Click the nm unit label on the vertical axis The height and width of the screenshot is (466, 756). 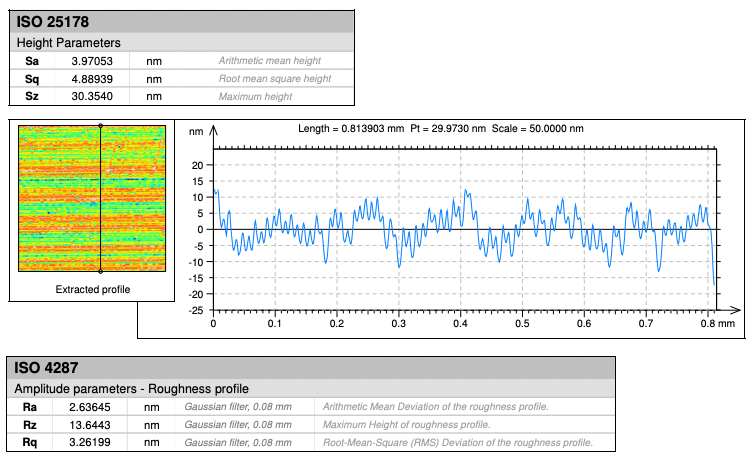tap(196, 131)
